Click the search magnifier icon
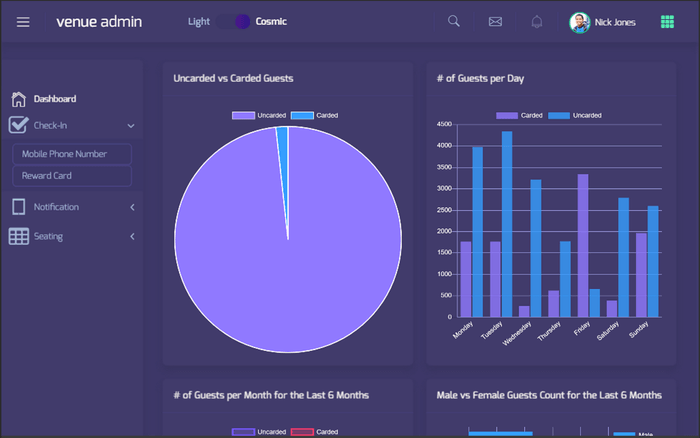The image size is (700, 438). [454, 22]
